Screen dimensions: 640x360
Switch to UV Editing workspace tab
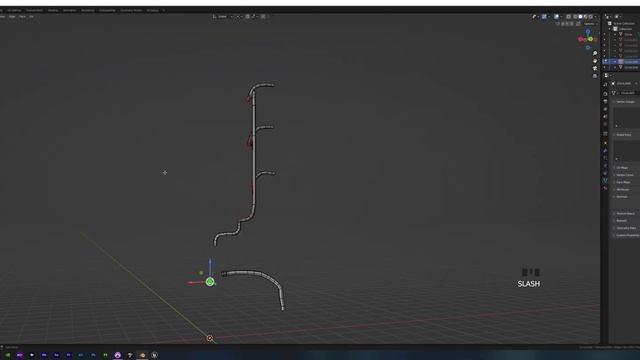pos(14,10)
